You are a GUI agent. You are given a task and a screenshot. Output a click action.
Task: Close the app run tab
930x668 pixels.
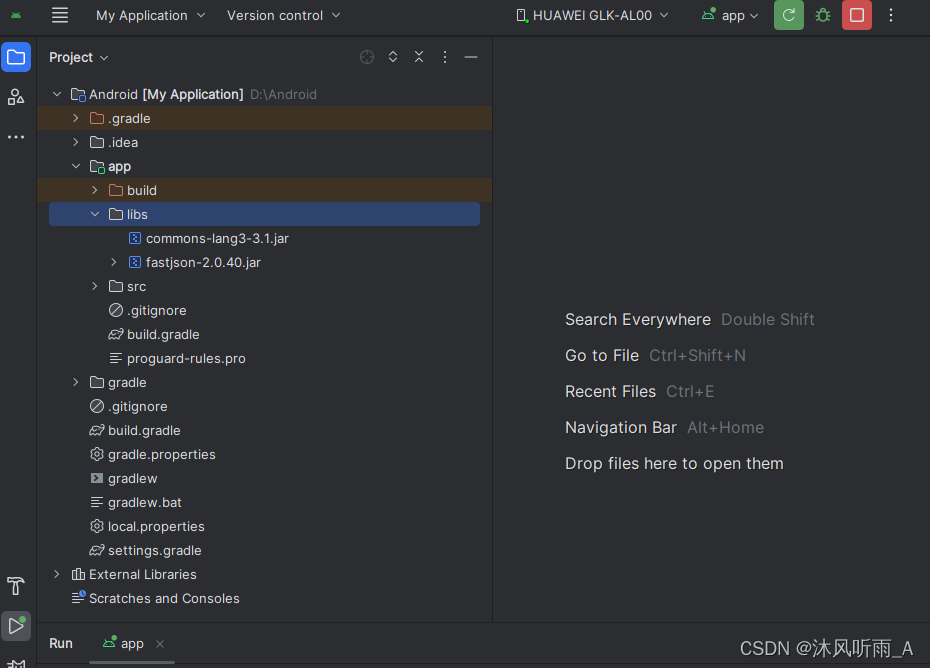click(x=160, y=644)
